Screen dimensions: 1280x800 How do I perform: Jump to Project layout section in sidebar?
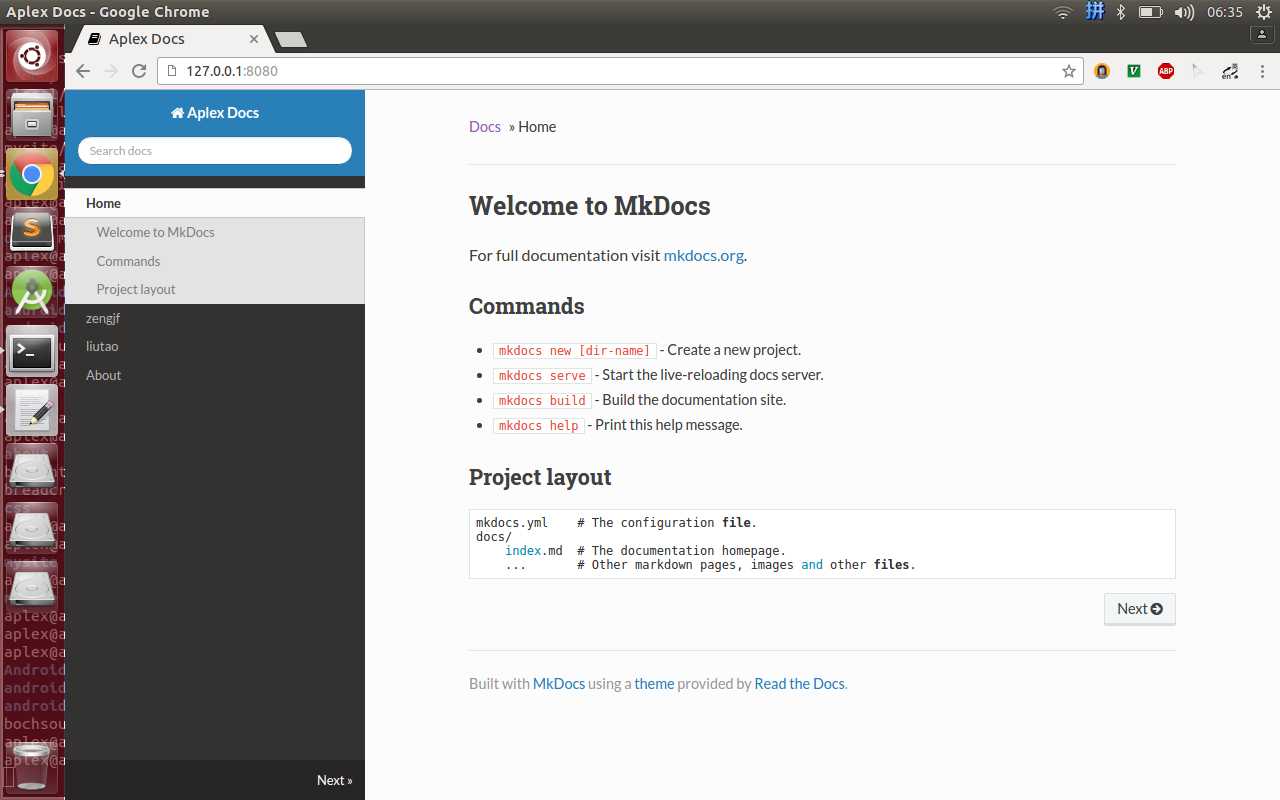(136, 289)
